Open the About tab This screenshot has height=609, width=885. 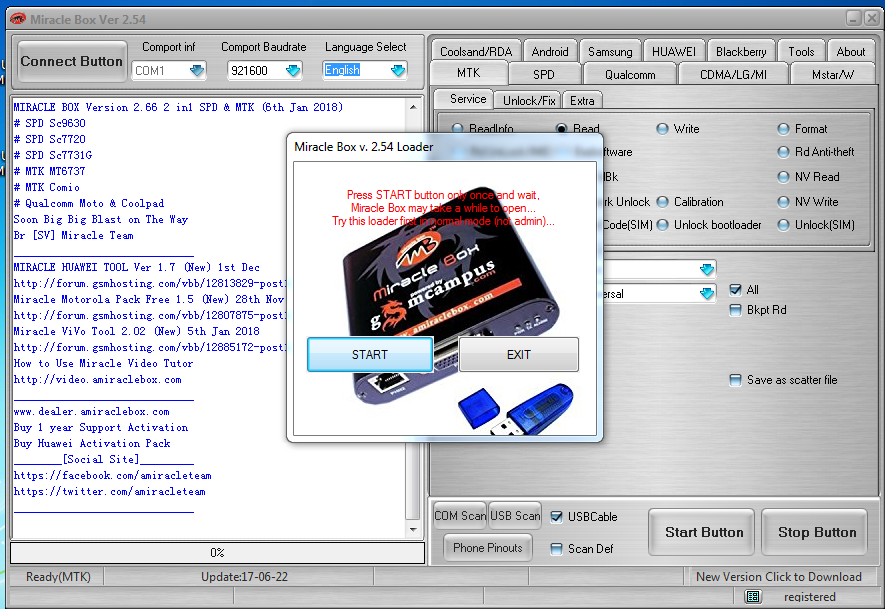(851, 52)
